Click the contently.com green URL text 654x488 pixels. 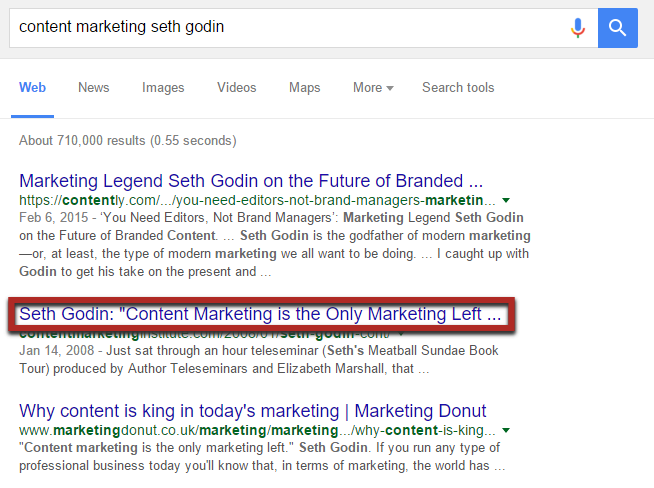257,201
